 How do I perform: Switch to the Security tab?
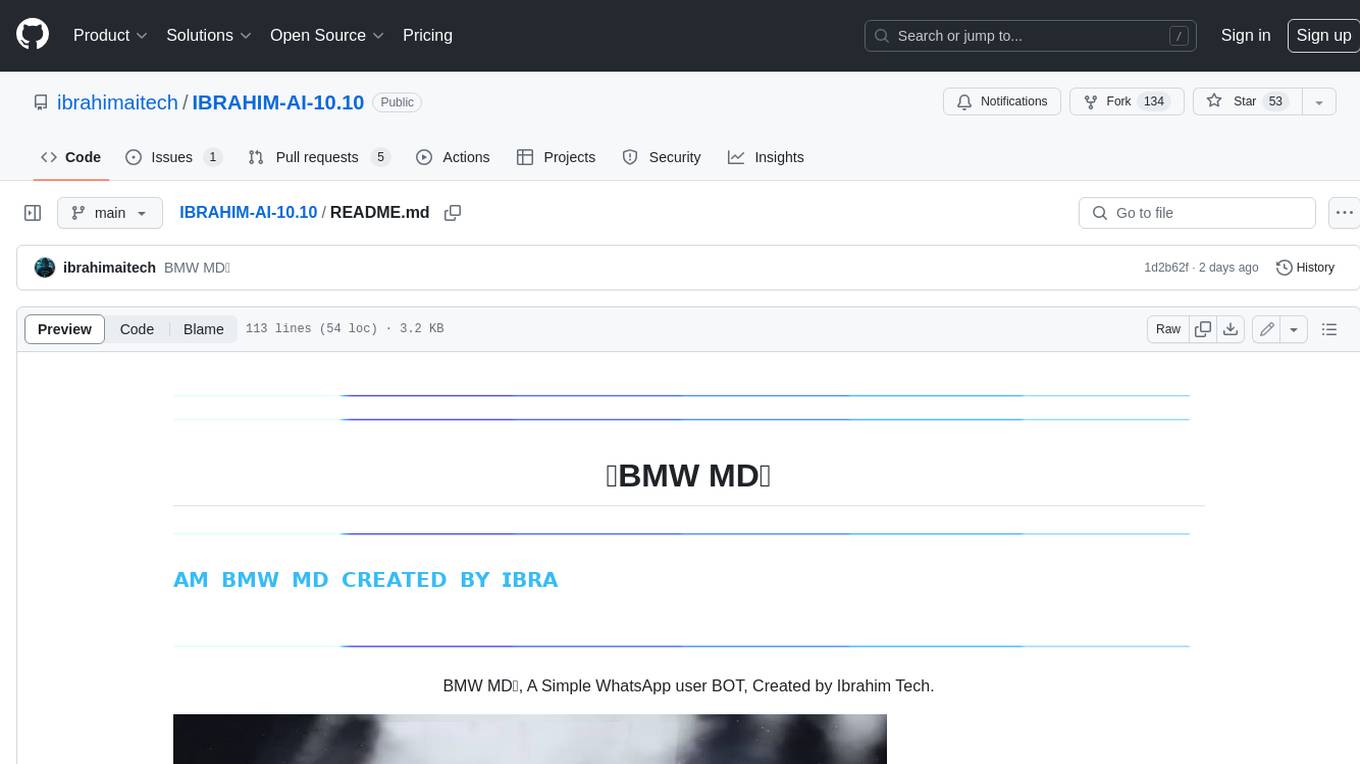(662, 157)
